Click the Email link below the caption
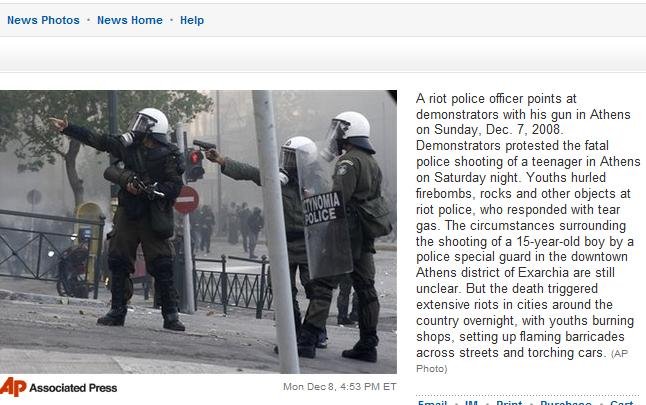This screenshot has height=405, width=646. pos(432,403)
